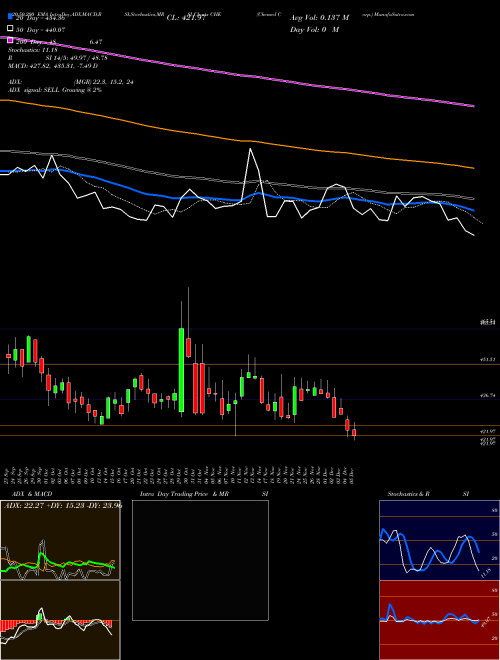Click the ADX & MACD panel title
Screen dimensions: 500x660
[32, 494]
